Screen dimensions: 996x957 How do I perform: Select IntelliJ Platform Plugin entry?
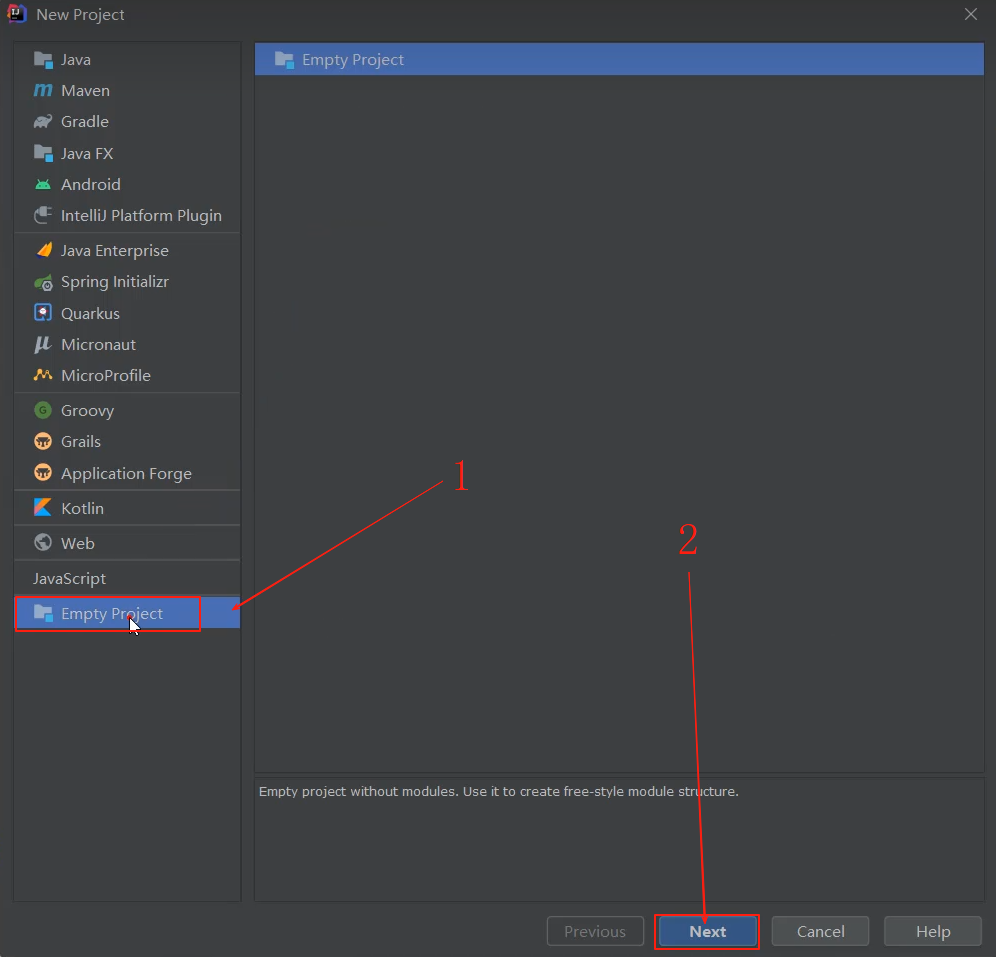[x=127, y=215]
